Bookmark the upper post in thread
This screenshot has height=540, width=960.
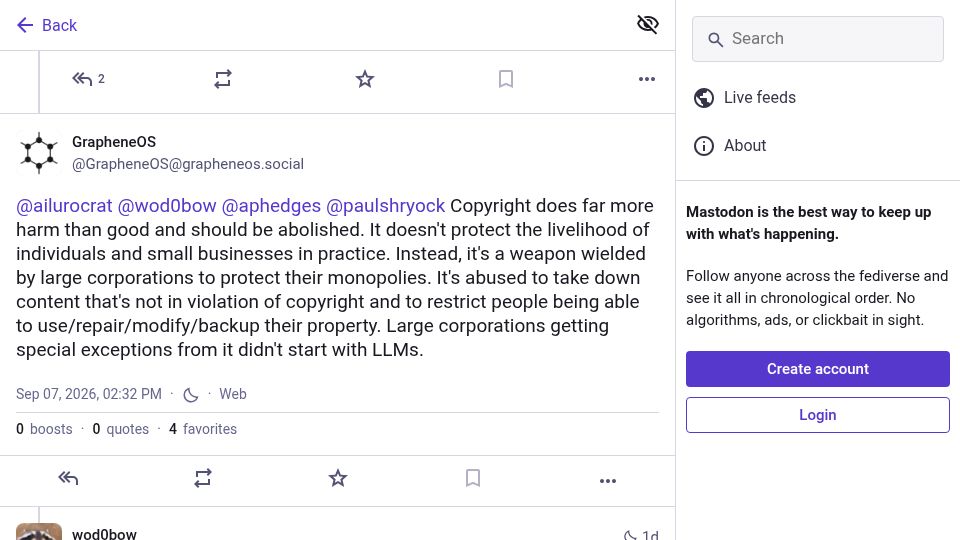click(x=506, y=79)
